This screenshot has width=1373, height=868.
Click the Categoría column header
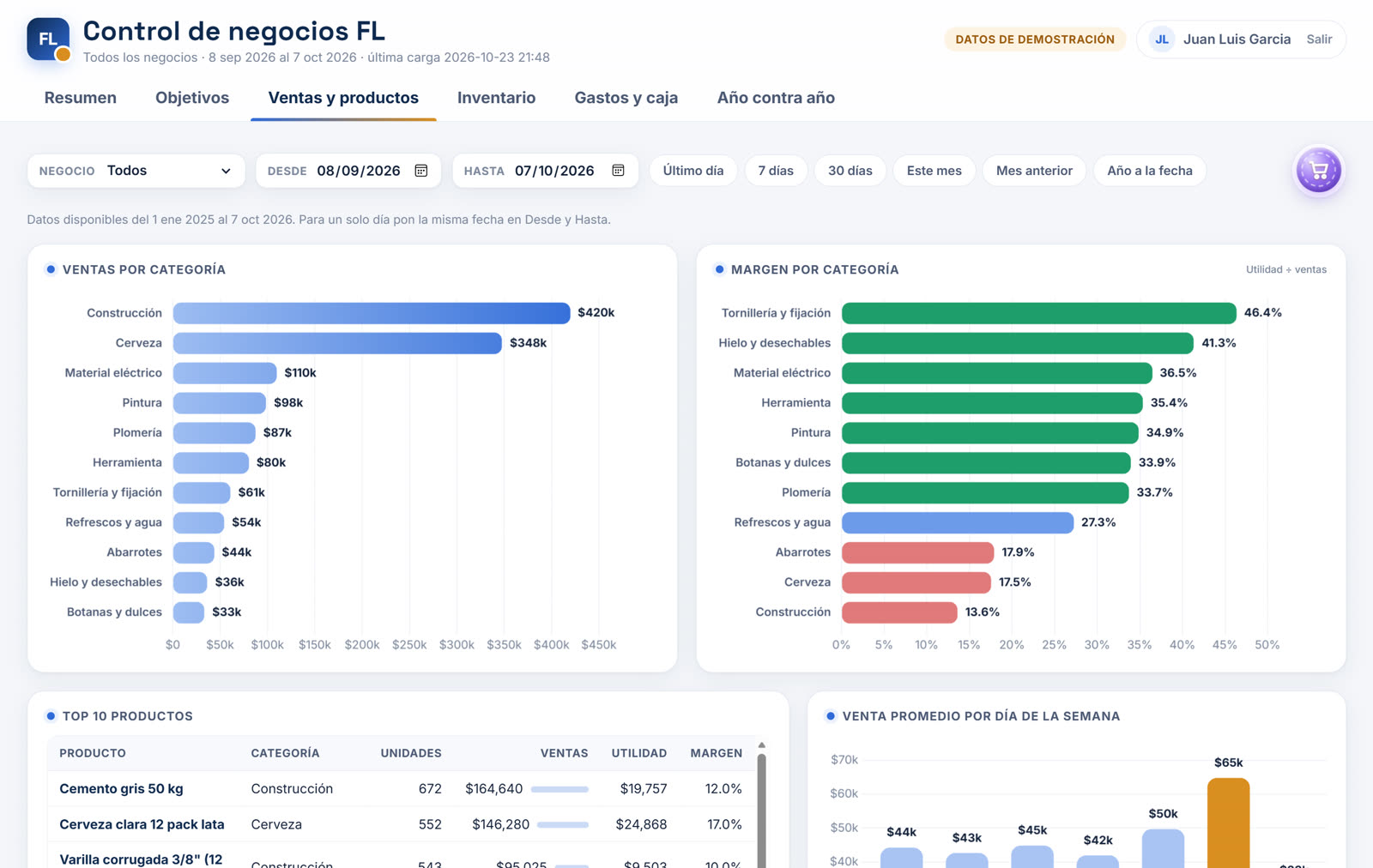[x=285, y=753]
